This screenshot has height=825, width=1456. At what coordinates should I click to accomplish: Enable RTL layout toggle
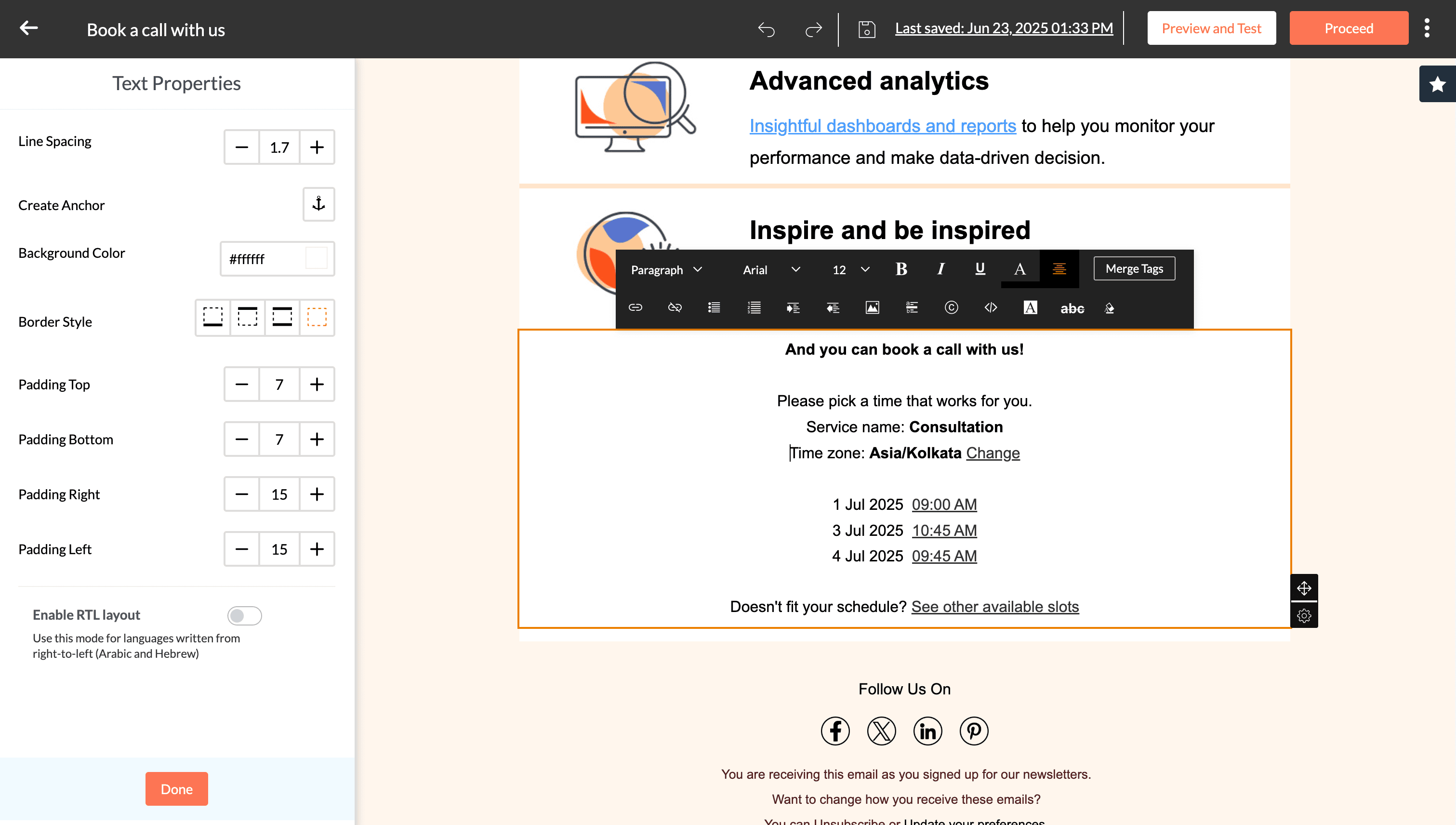click(245, 615)
